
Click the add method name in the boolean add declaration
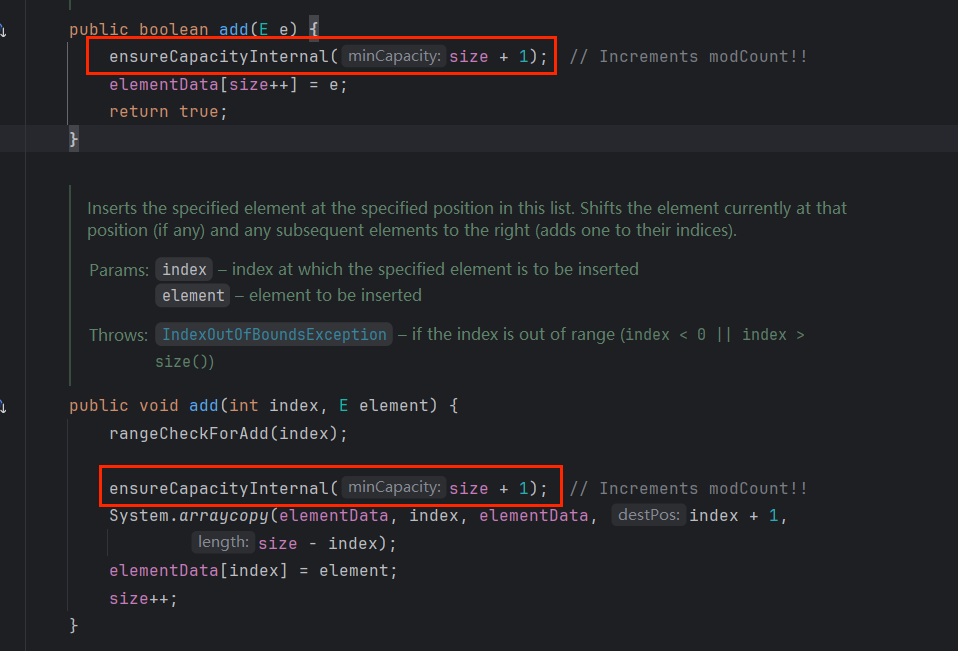pyautogui.click(x=233, y=29)
